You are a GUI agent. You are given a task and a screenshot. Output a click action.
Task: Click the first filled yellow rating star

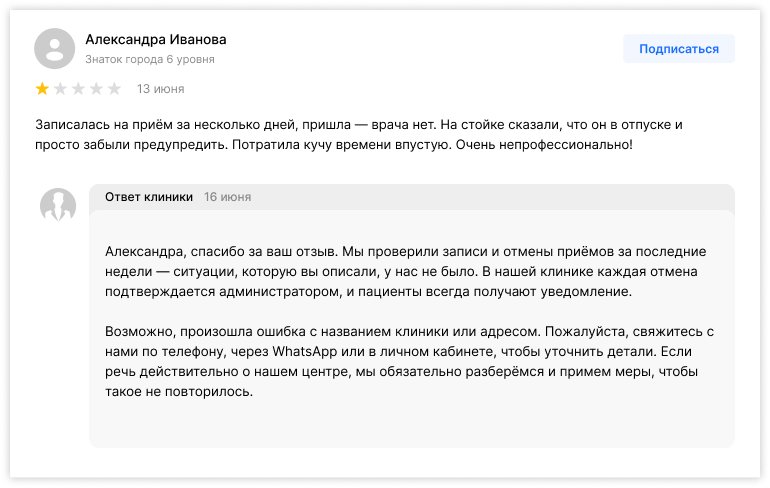click(42, 89)
